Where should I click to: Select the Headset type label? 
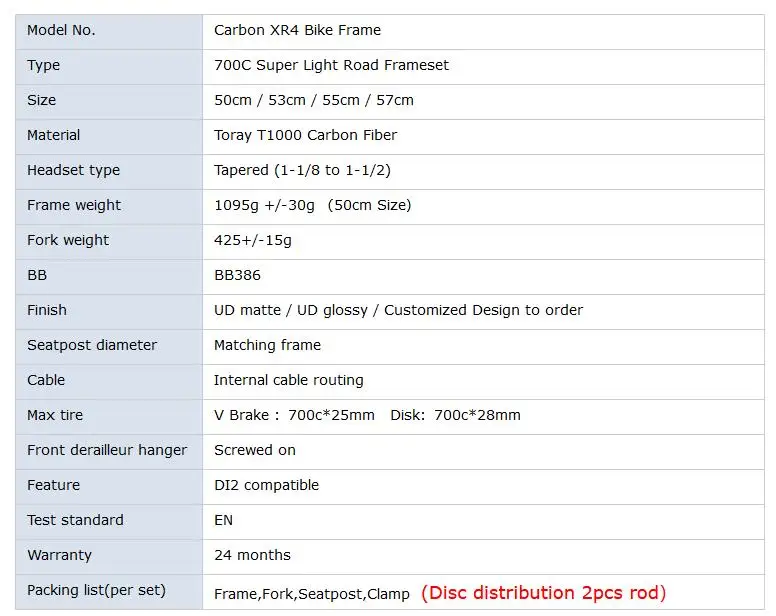pos(74,170)
